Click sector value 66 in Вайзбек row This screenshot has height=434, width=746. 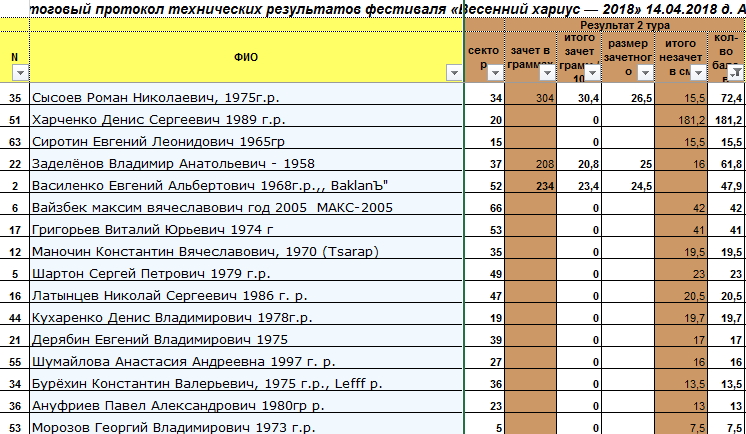tap(495, 208)
